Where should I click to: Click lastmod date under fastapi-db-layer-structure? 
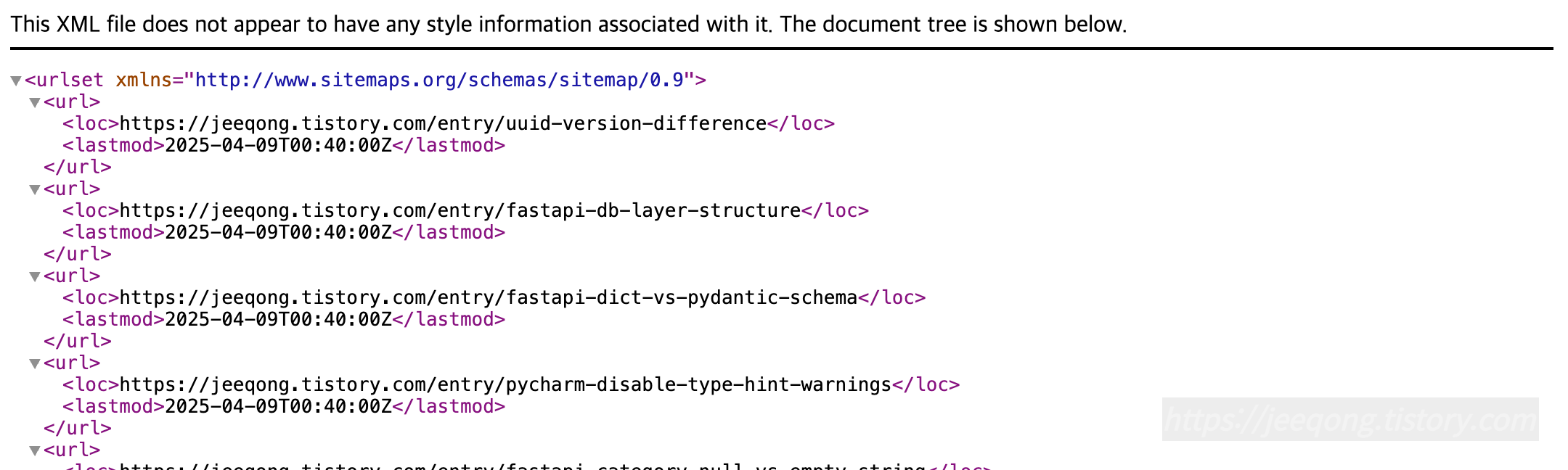pos(279,232)
